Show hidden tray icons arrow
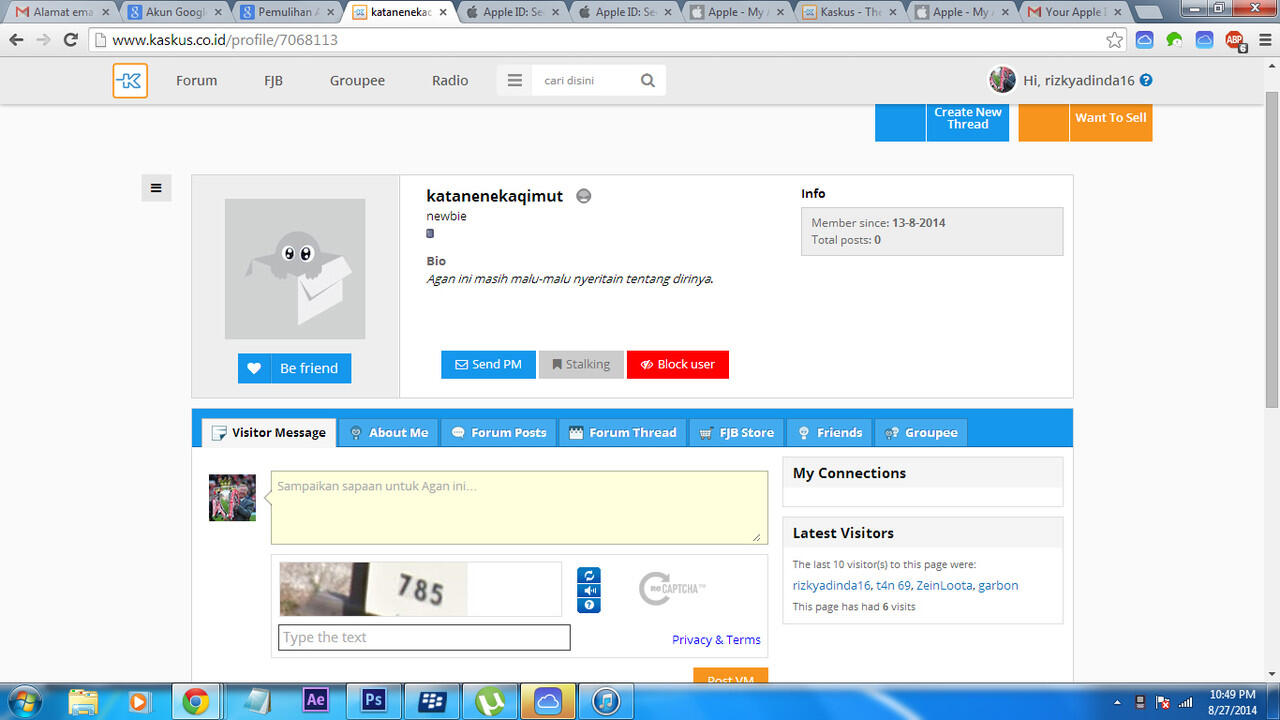This screenshot has height=720, width=1280. click(1117, 702)
